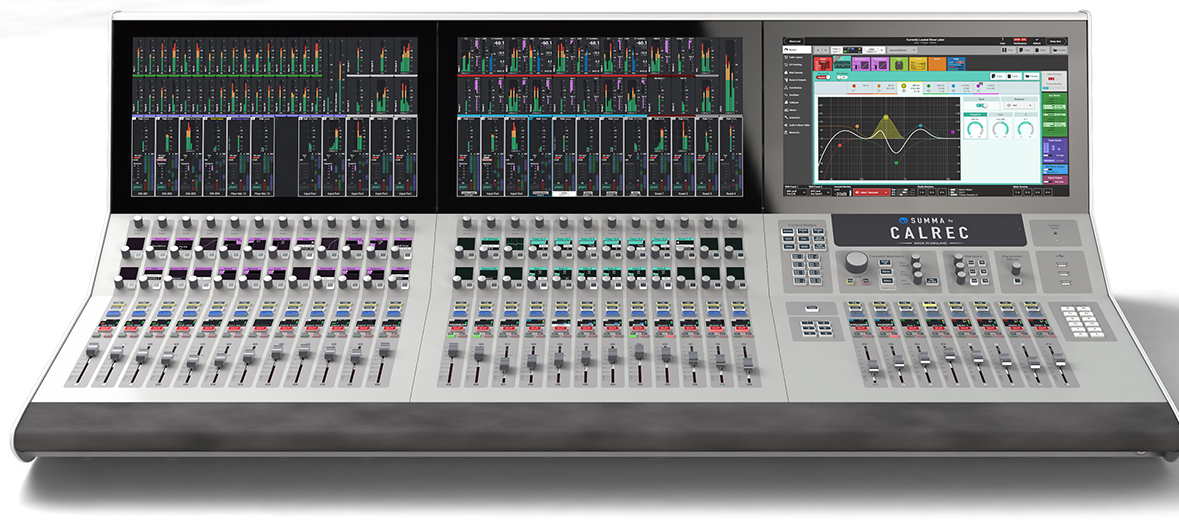Click the red node on EQ graph
This screenshot has width=1179, height=527.
coord(840,145)
